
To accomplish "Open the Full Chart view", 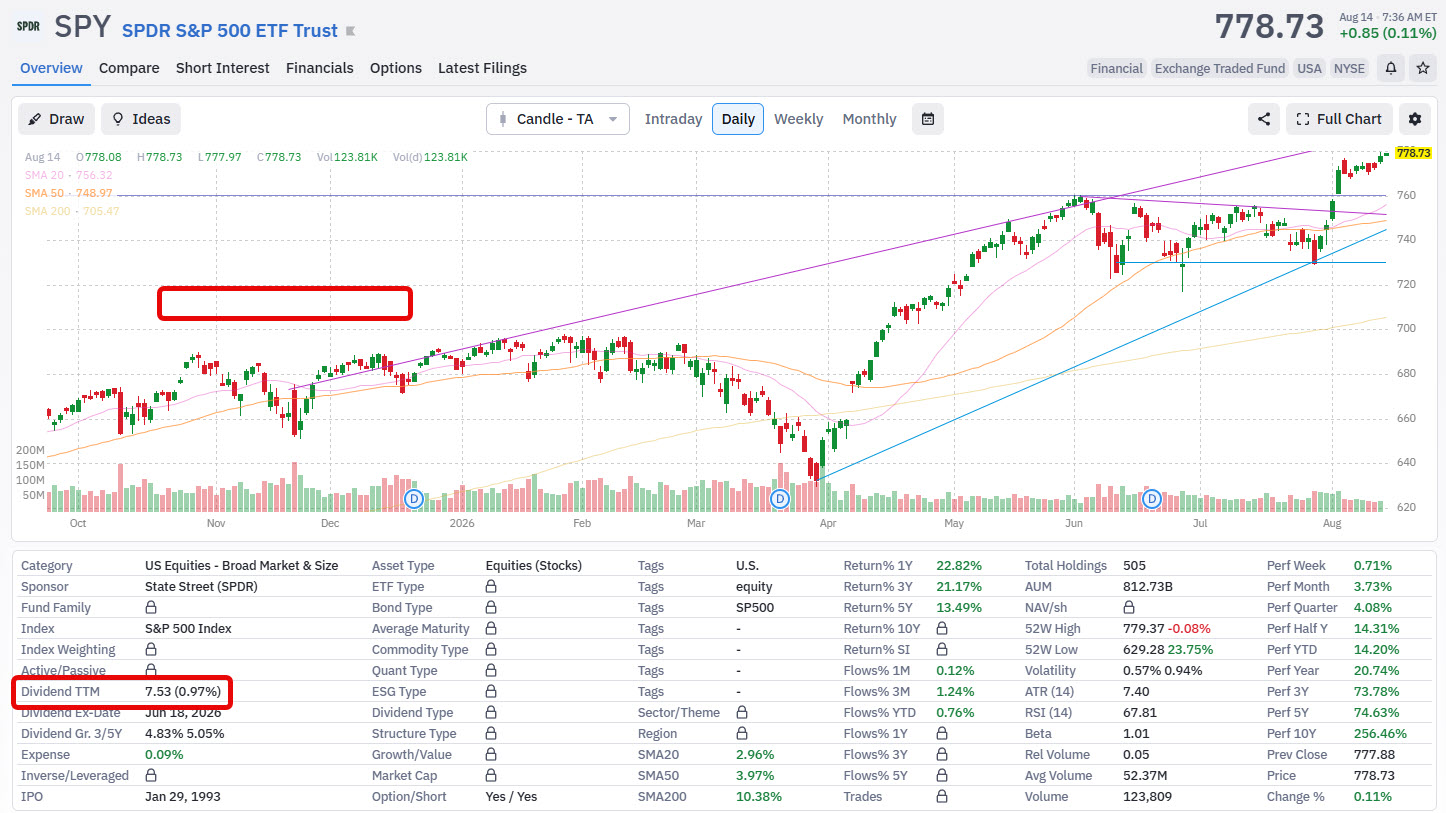I will (x=1338, y=119).
